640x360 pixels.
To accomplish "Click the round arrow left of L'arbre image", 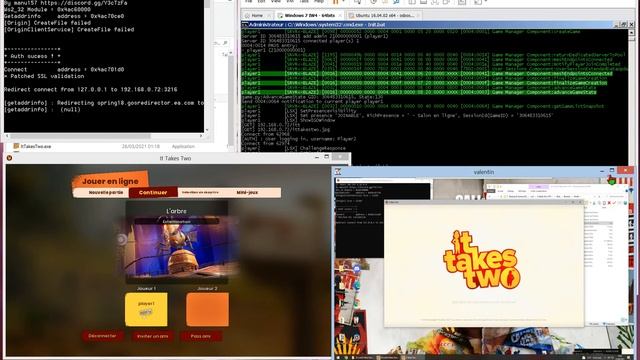I will coord(121,239).
